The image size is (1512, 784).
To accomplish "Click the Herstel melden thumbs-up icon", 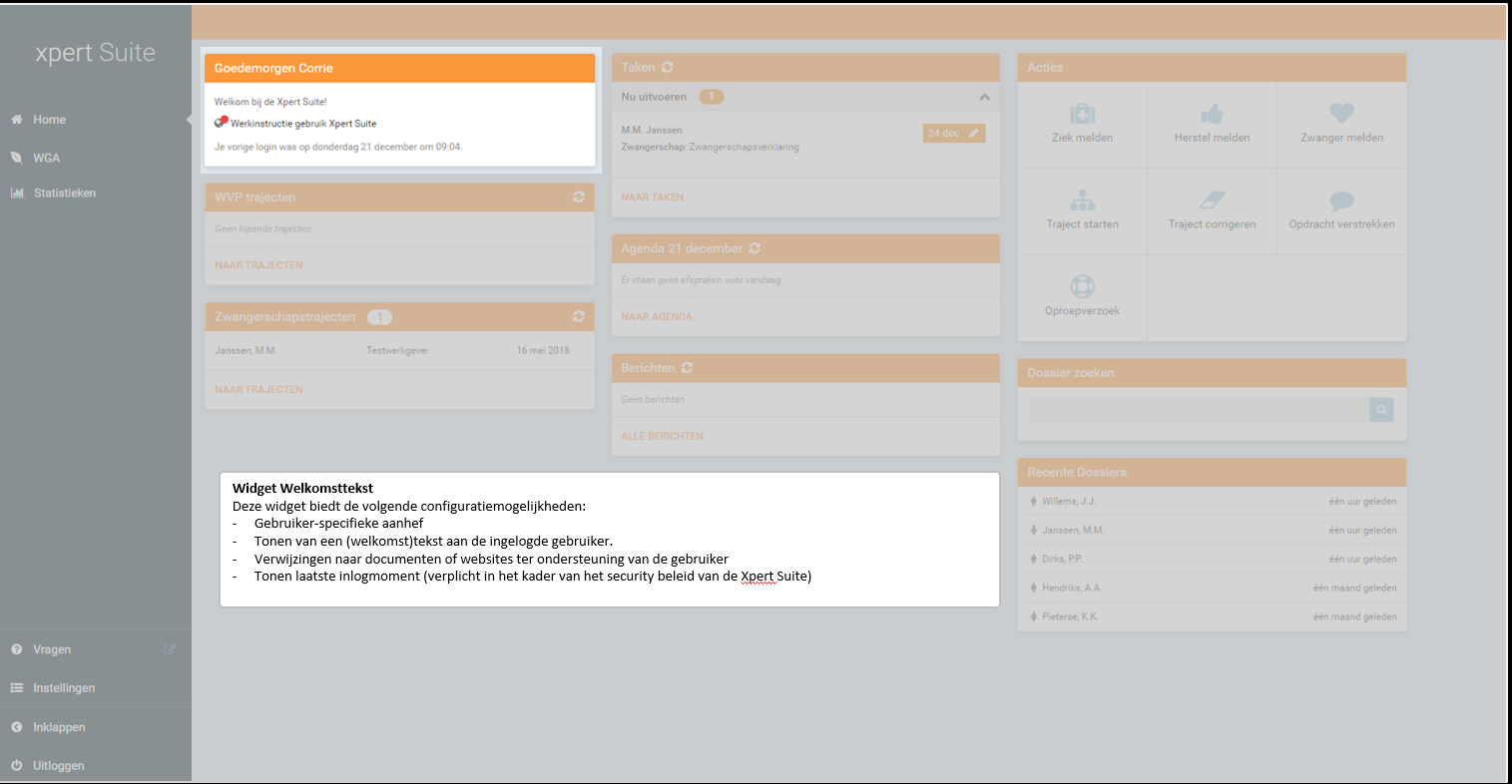I will click(1212, 114).
